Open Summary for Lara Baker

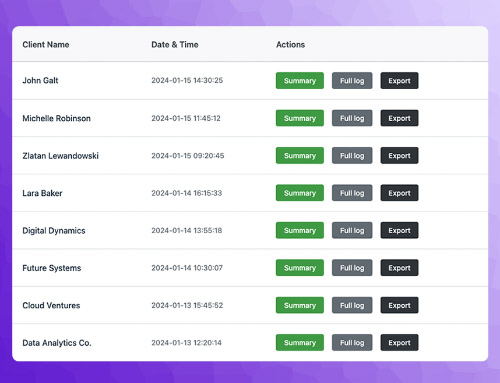(x=300, y=193)
